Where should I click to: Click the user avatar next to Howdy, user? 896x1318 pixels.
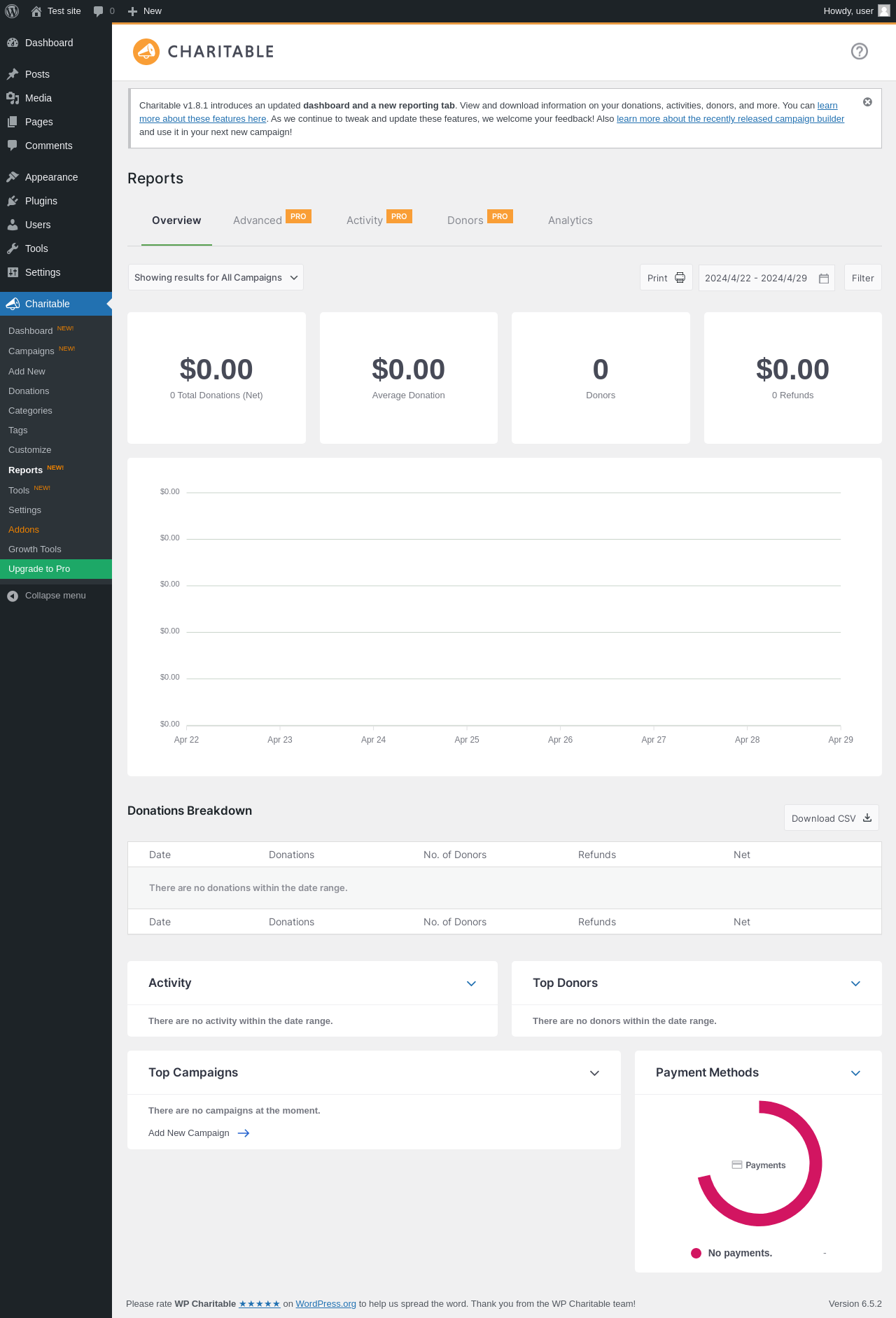pyautogui.click(x=884, y=11)
